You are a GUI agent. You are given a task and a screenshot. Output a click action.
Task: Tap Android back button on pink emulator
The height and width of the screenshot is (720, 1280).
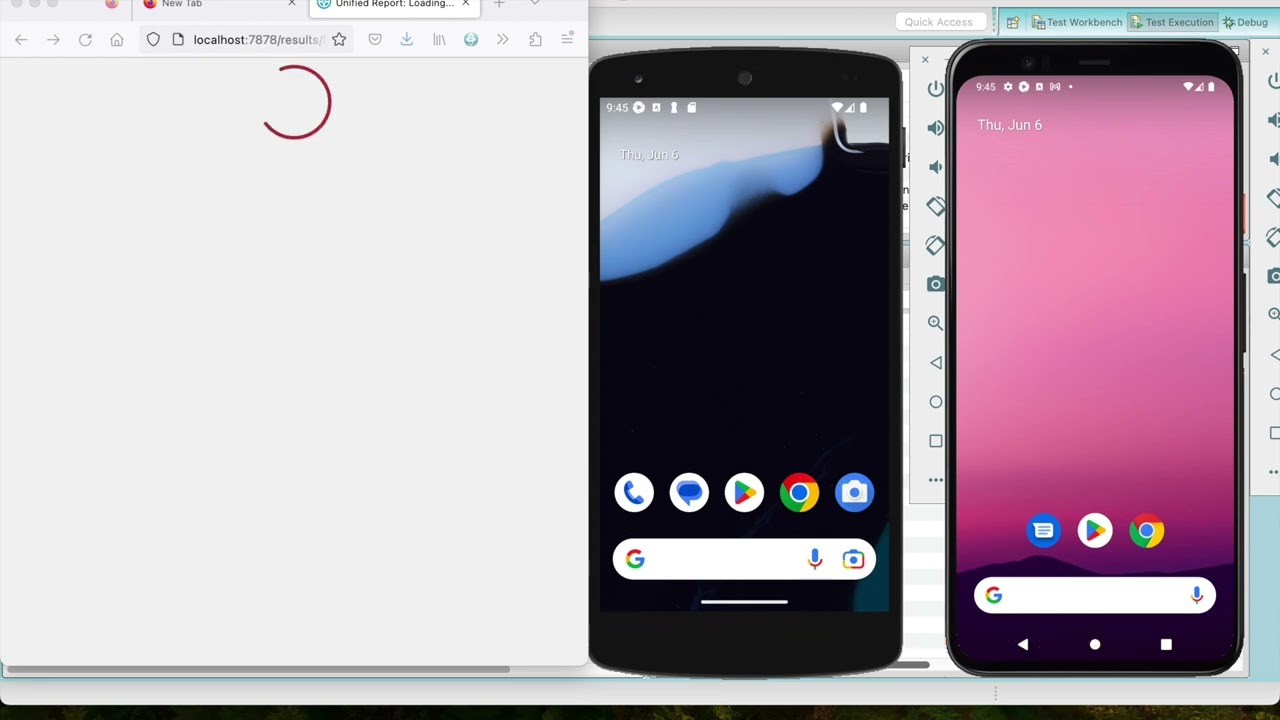(1023, 645)
